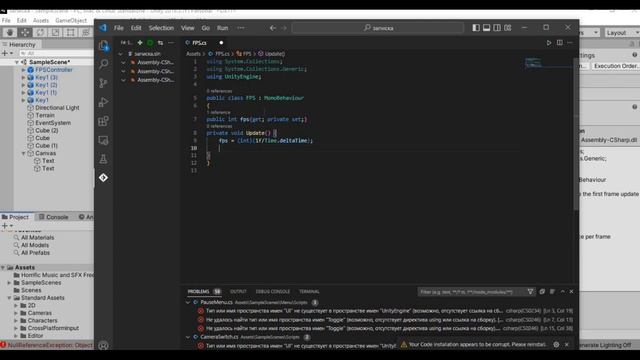The height and width of the screenshot is (360, 640).
Task: Collapse all entries in Problems panel
Action: pyautogui.click(x=542, y=291)
